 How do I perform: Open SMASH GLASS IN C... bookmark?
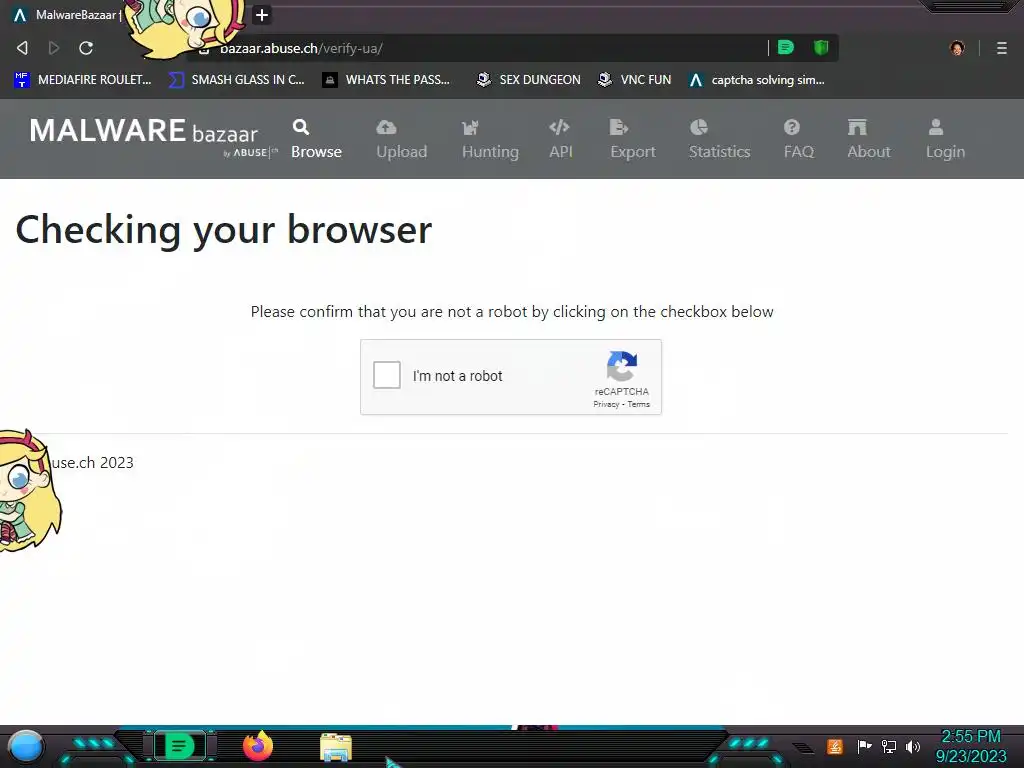[236, 80]
